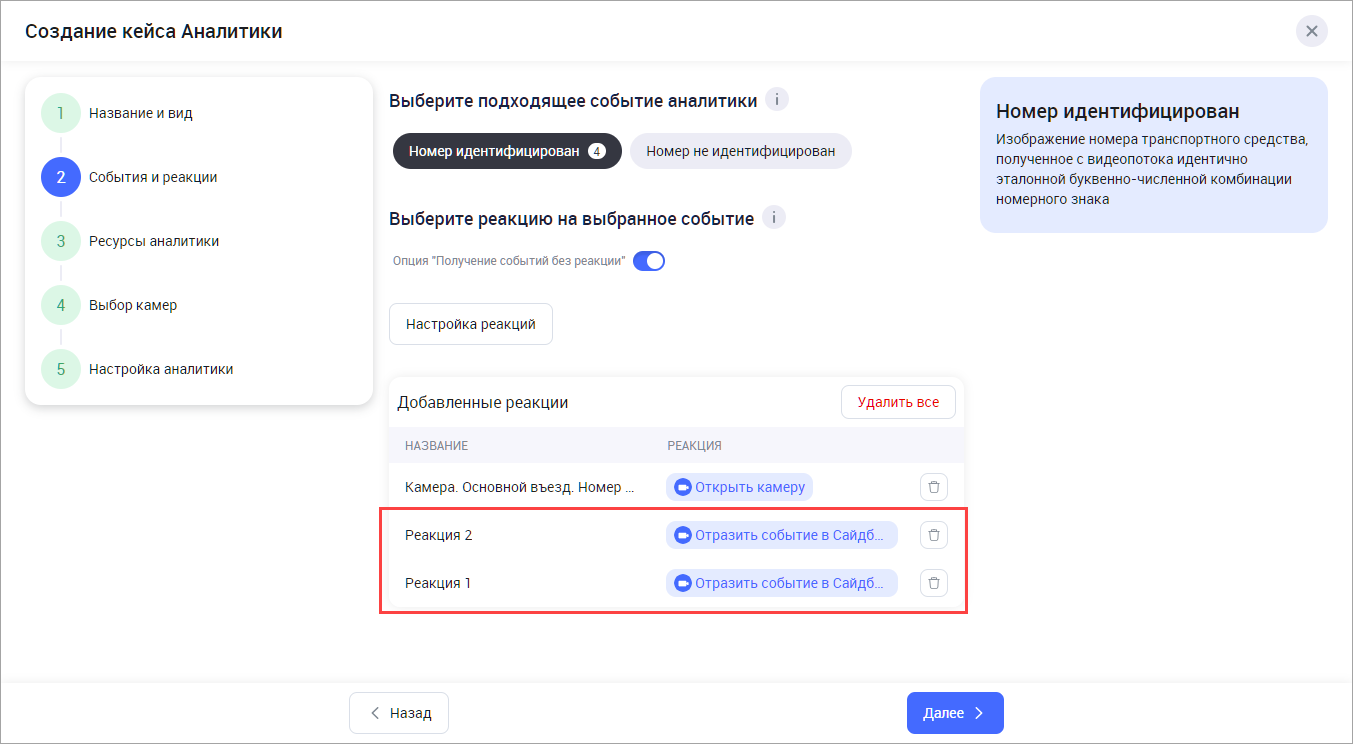Click the Настройка реакций button
1353x744 pixels.
coord(470,324)
